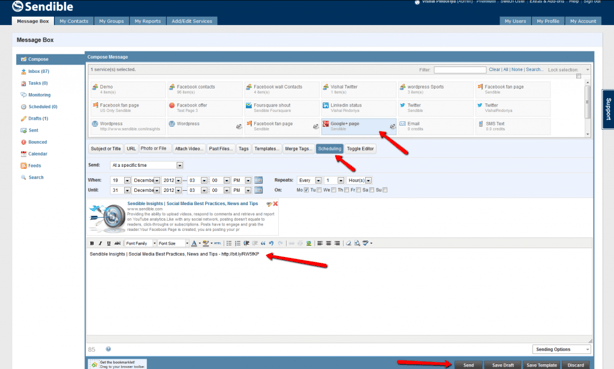Open the My Reports tab
This screenshot has height=369, width=614.
pos(148,21)
